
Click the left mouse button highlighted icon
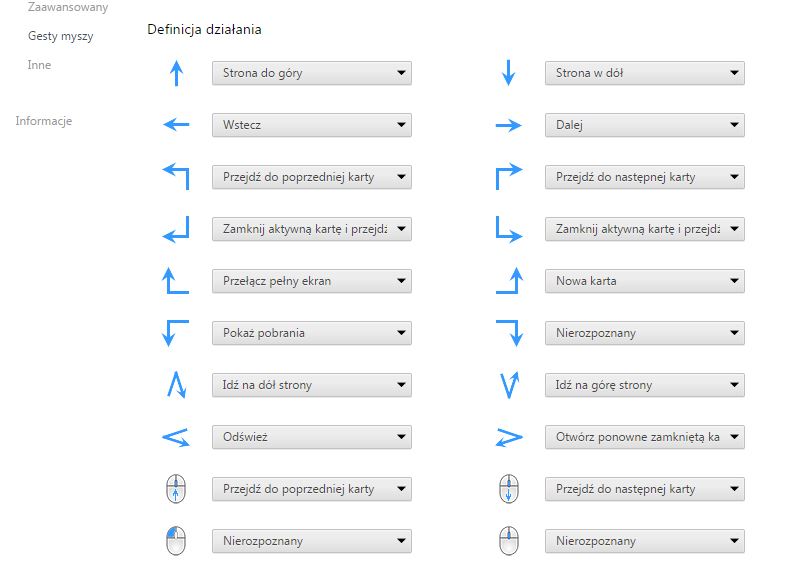pyautogui.click(x=176, y=541)
